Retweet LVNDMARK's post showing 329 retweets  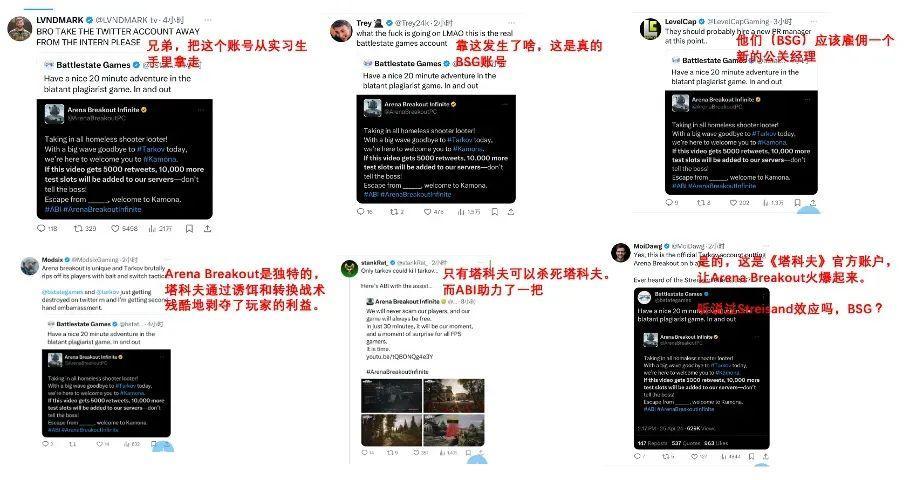click(x=78, y=229)
